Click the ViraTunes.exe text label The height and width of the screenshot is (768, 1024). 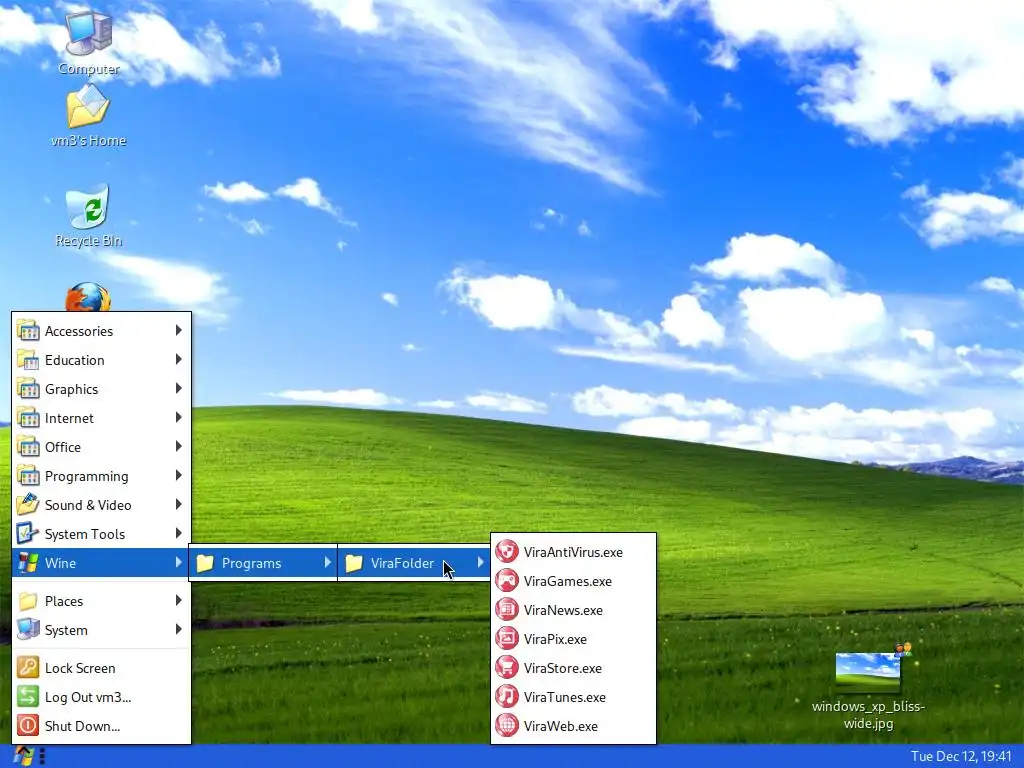[564, 697]
